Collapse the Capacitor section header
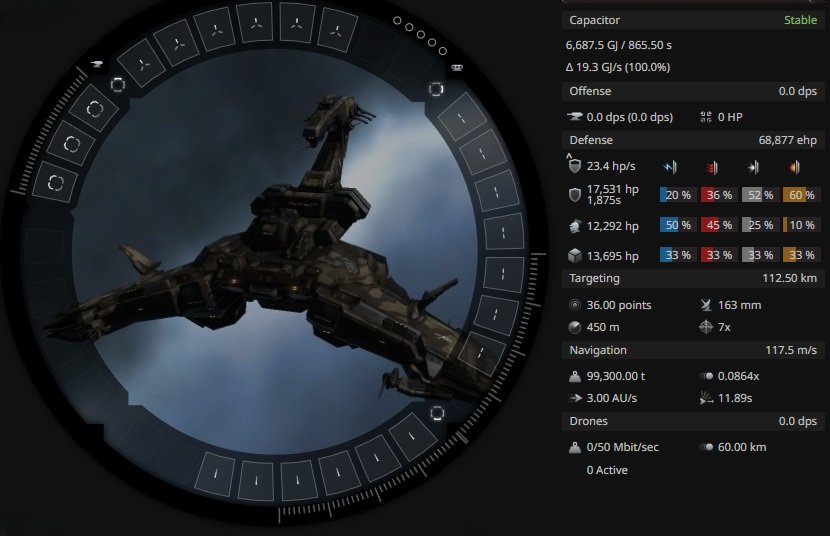This screenshot has width=830, height=536. [693, 20]
